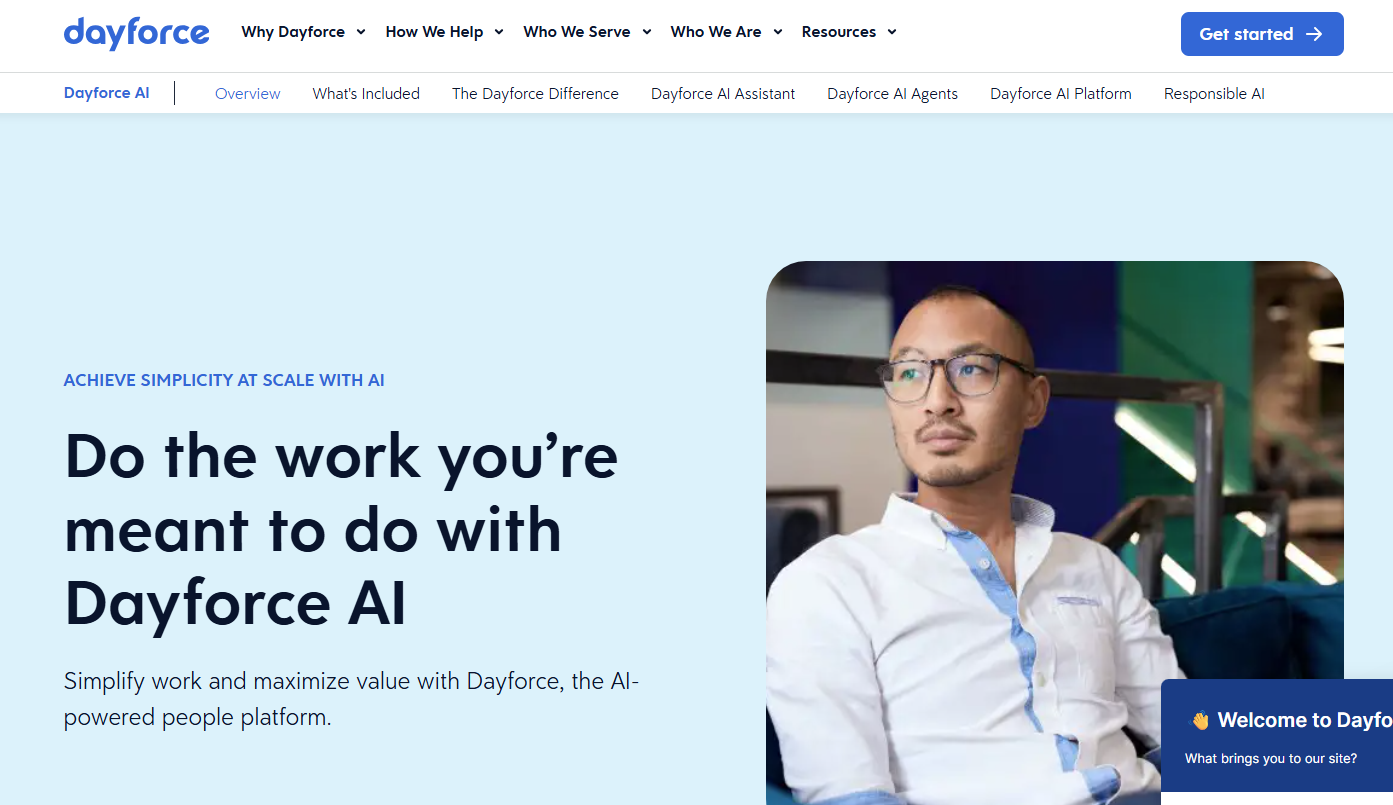The image size is (1393, 805).
Task: Open the Why Dayforce menu
Action: (x=304, y=32)
